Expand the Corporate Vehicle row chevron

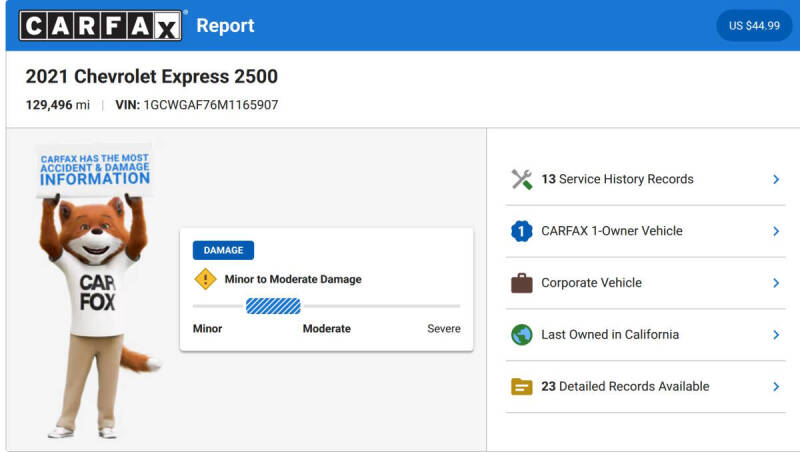pos(776,283)
